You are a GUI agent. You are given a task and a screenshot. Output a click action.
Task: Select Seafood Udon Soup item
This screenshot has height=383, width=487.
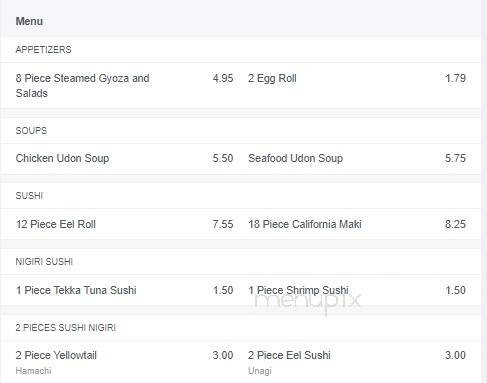click(295, 158)
